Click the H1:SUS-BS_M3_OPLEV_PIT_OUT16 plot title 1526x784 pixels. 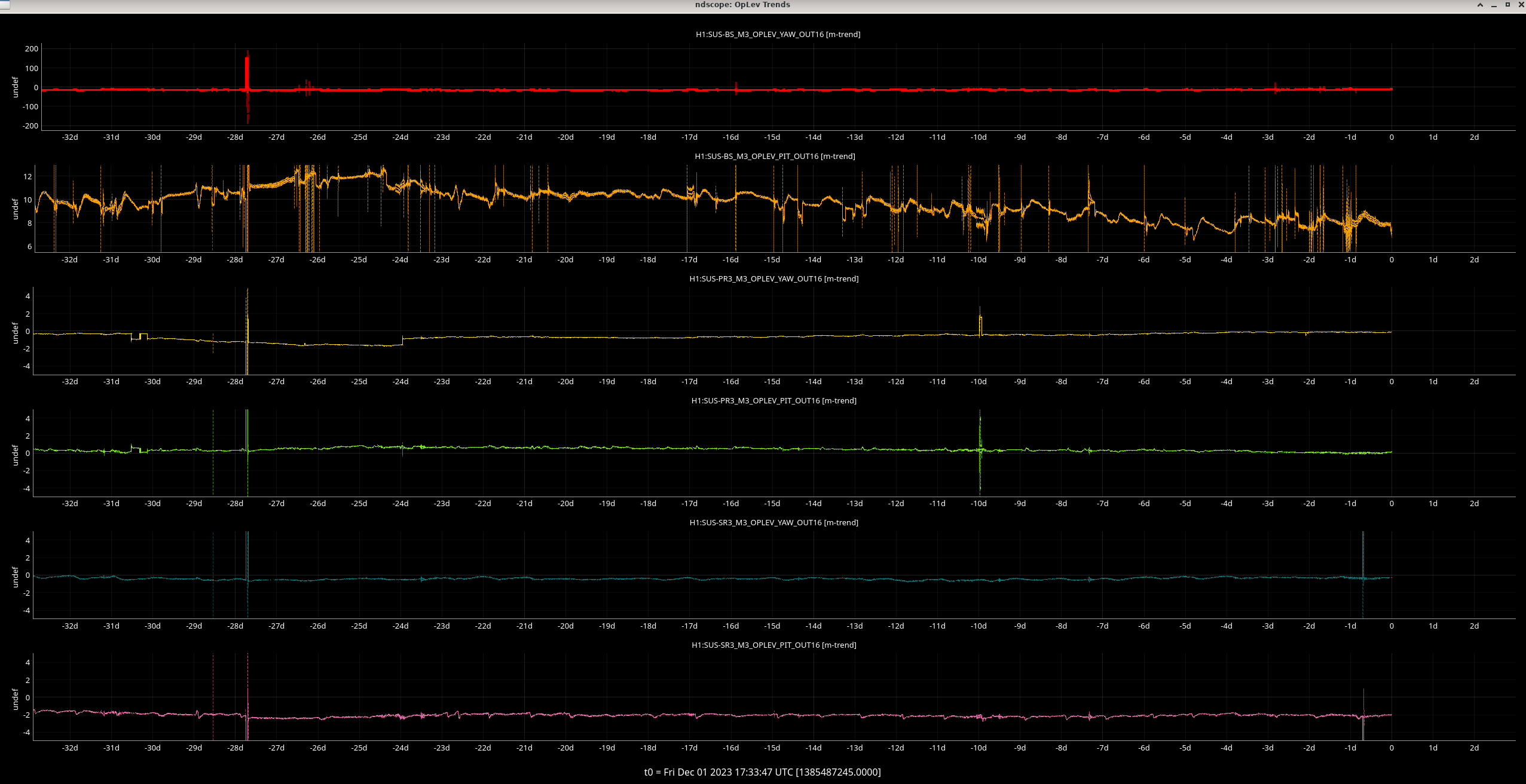pos(775,157)
